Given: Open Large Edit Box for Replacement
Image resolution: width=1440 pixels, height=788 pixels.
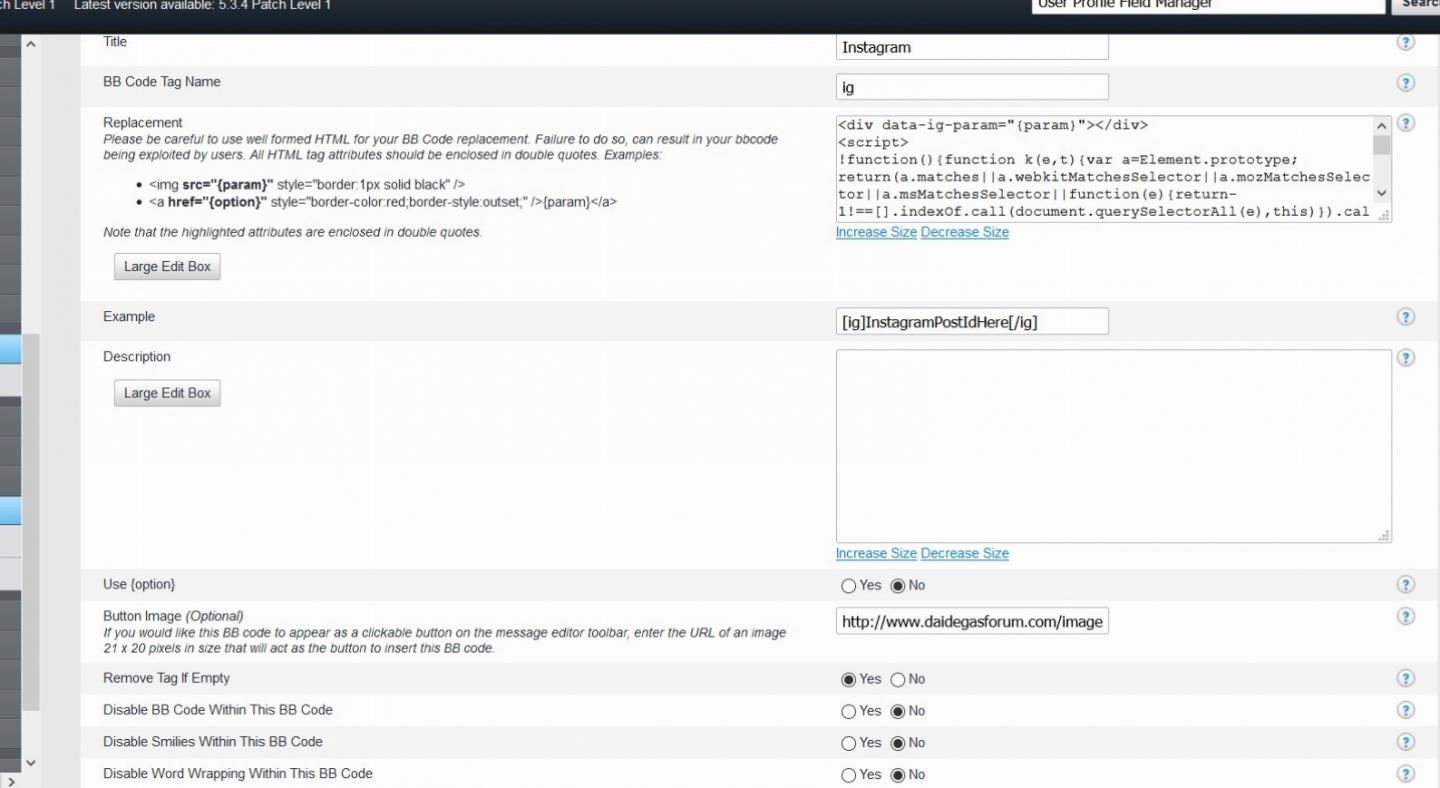Looking at the screenshot, I should [x=167, y=267].
